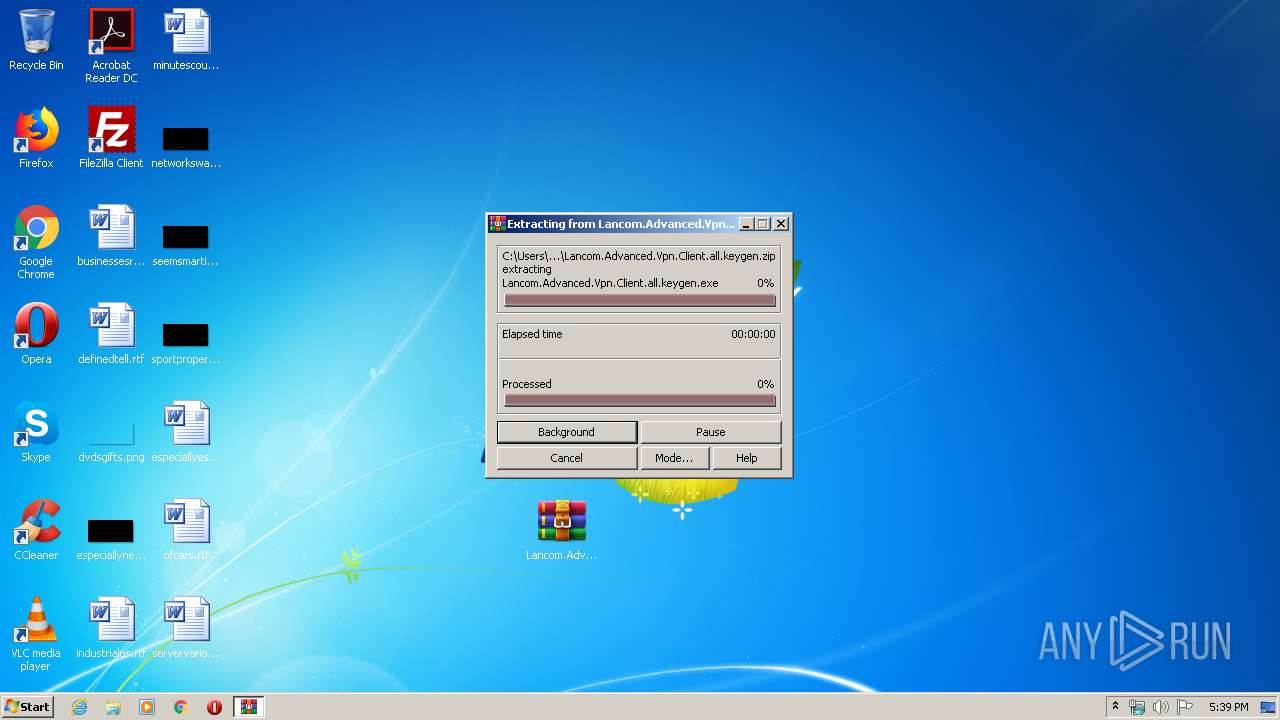Pause the extraction

coord(711,432)
